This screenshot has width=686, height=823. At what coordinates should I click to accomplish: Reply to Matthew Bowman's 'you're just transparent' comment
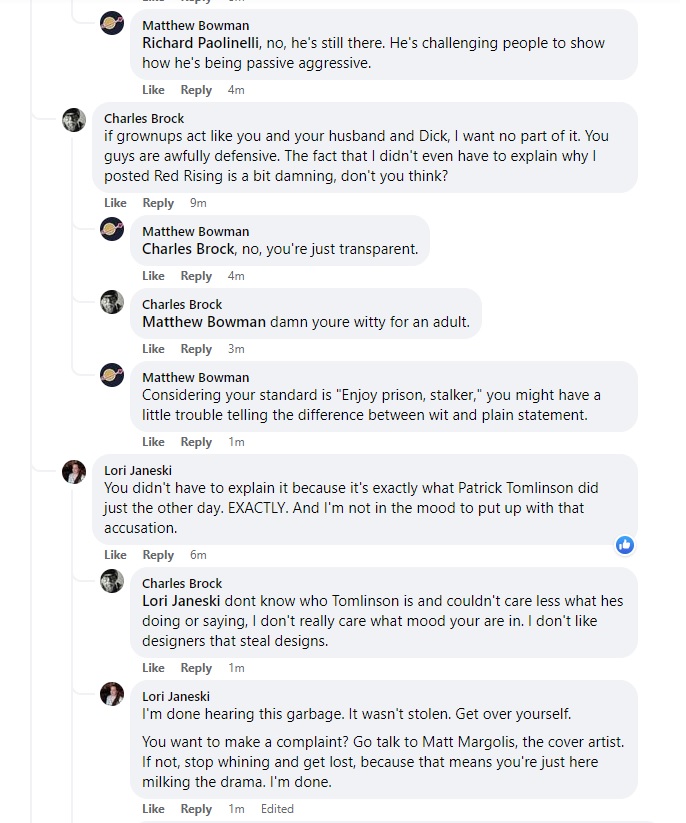(196, 276)
